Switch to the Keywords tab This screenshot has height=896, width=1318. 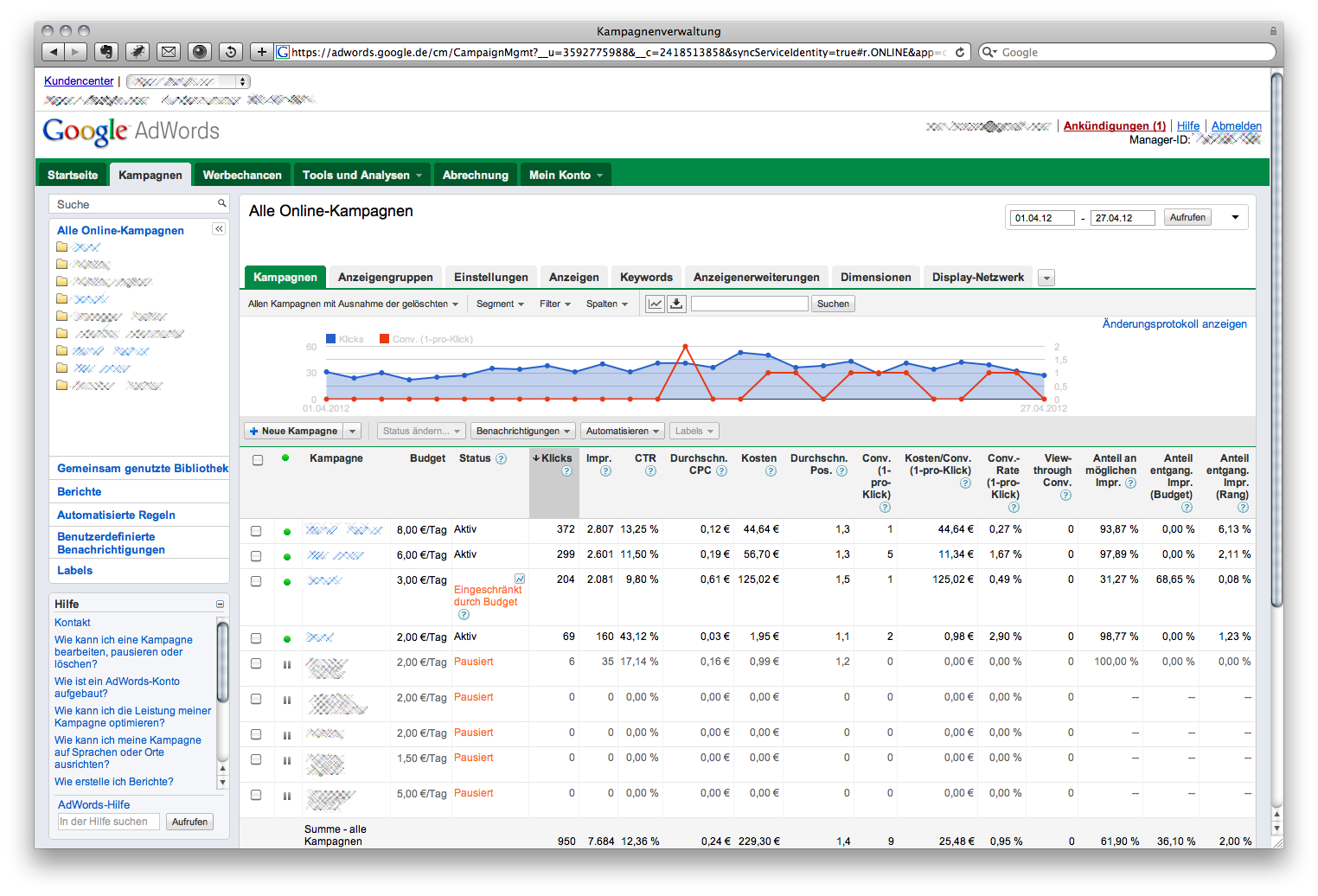pyautogui.click(x=646, y=277)
